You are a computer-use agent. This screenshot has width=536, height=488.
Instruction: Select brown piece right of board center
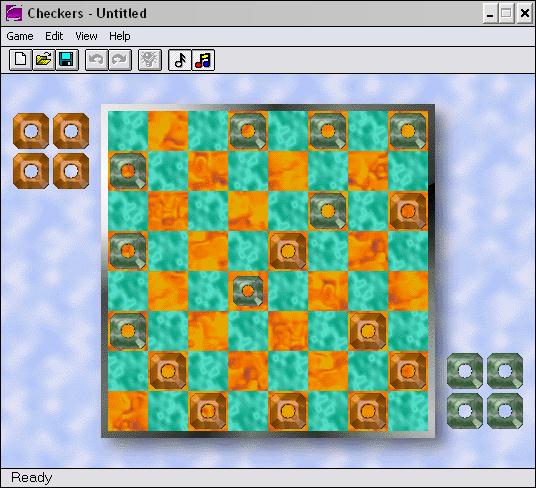[x=288, y=251]
